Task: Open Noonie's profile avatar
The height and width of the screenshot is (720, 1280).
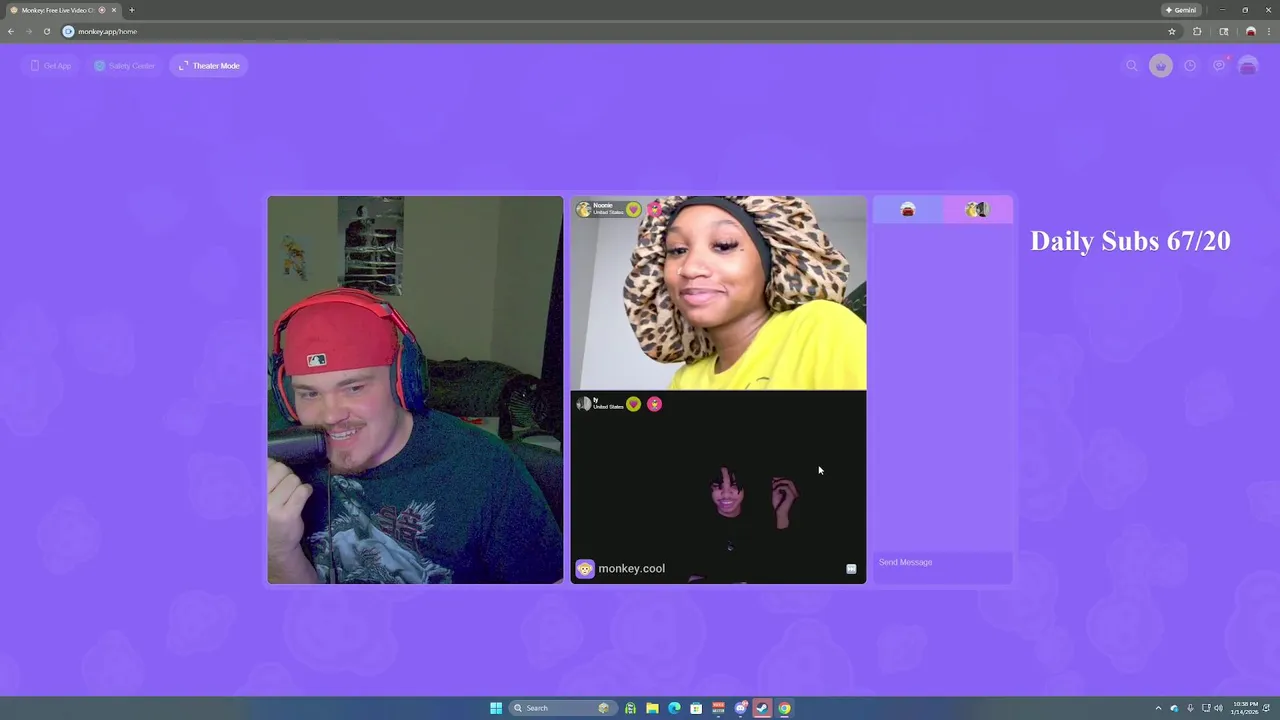Action: (584, 209)
